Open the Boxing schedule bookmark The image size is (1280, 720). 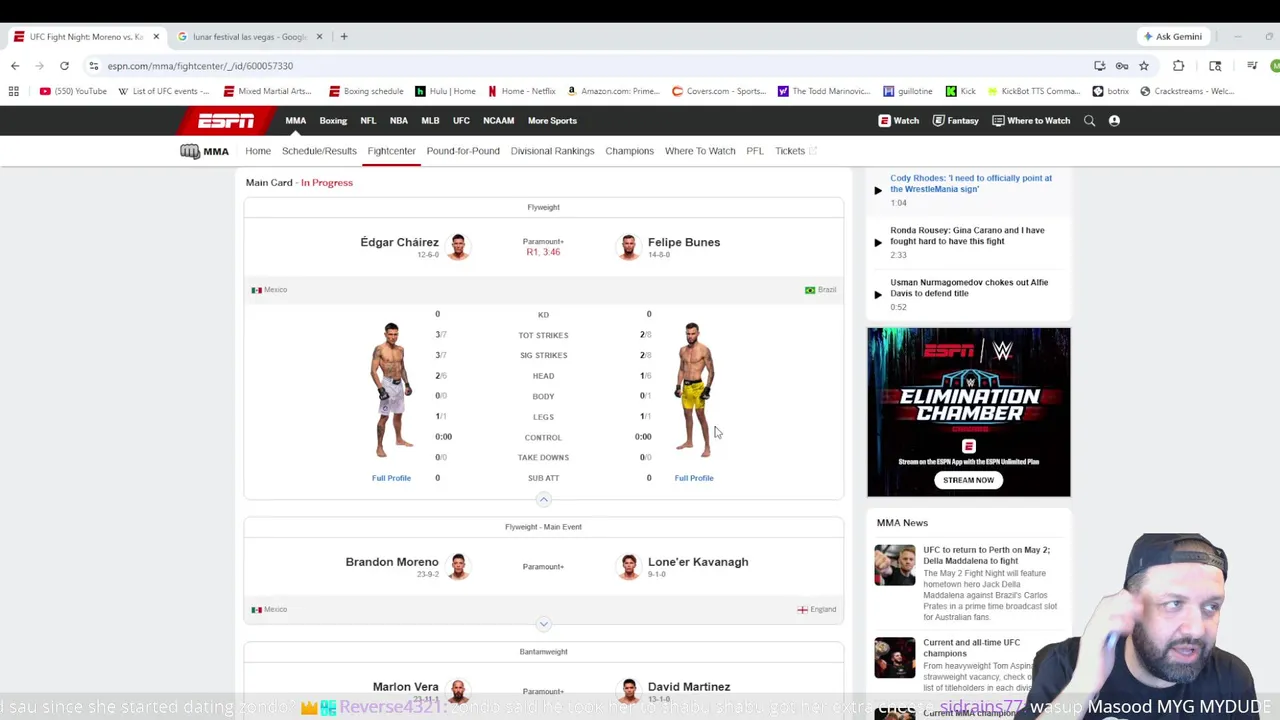(366, 91)
